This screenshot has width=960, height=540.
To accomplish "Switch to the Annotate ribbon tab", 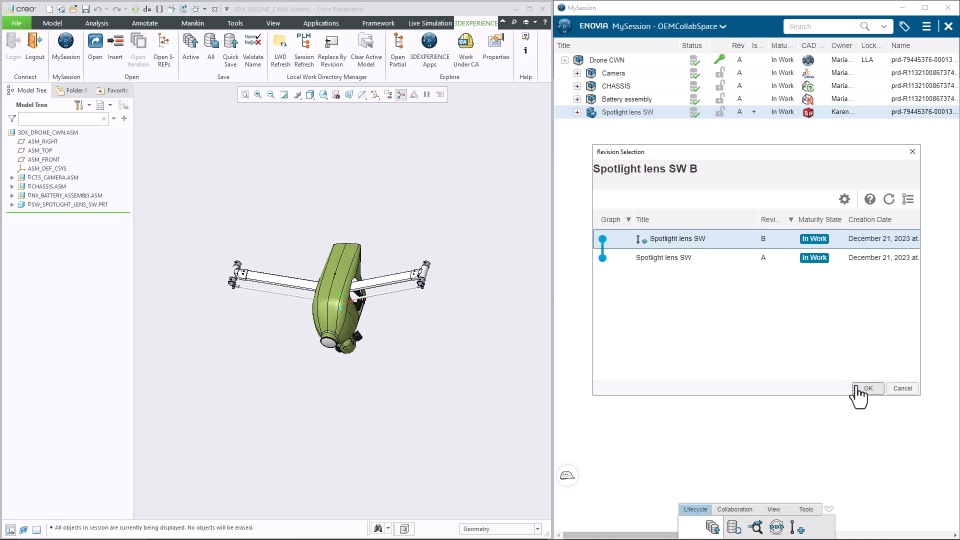I will pos(144,23).
